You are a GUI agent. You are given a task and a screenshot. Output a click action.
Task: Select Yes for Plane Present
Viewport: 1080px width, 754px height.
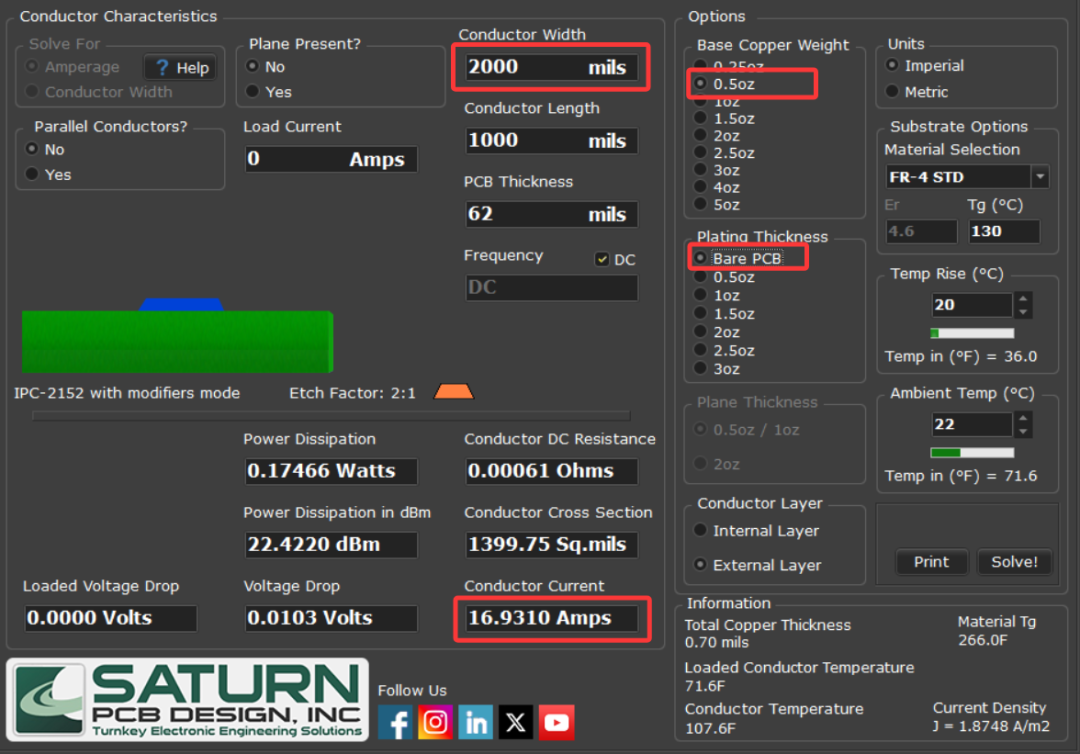click(254, 92)
